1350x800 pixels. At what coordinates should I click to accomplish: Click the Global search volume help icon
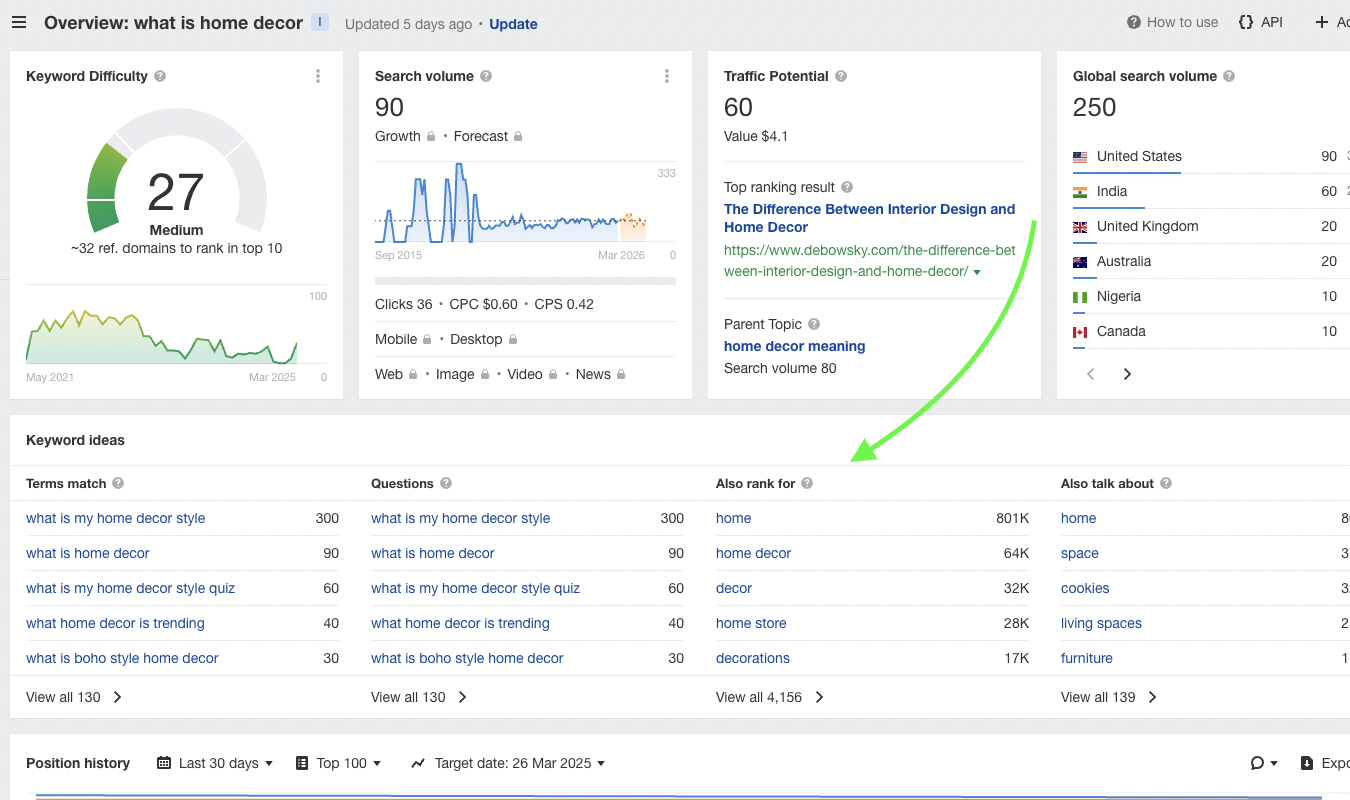click(1229, 76)
